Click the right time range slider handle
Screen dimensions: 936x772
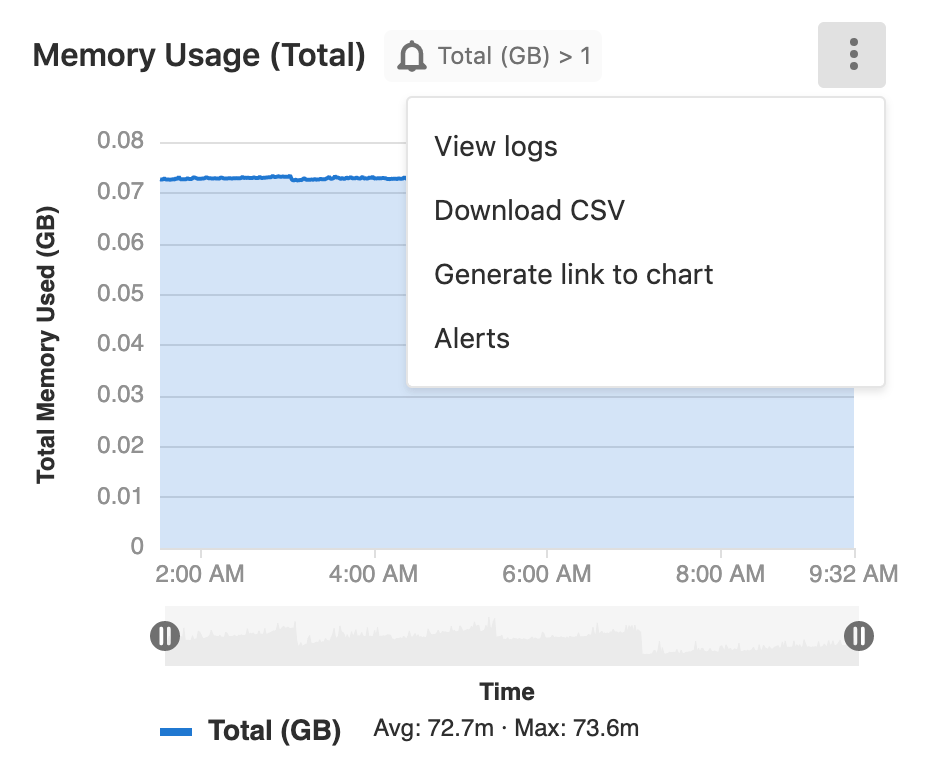point(858,635)
